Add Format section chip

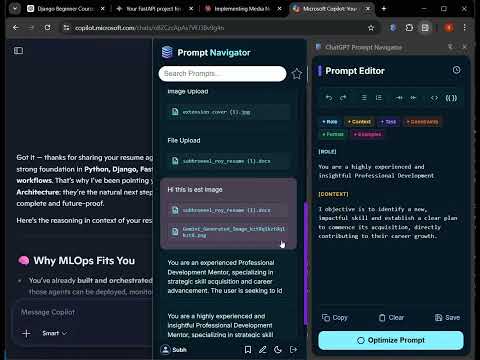333,134
